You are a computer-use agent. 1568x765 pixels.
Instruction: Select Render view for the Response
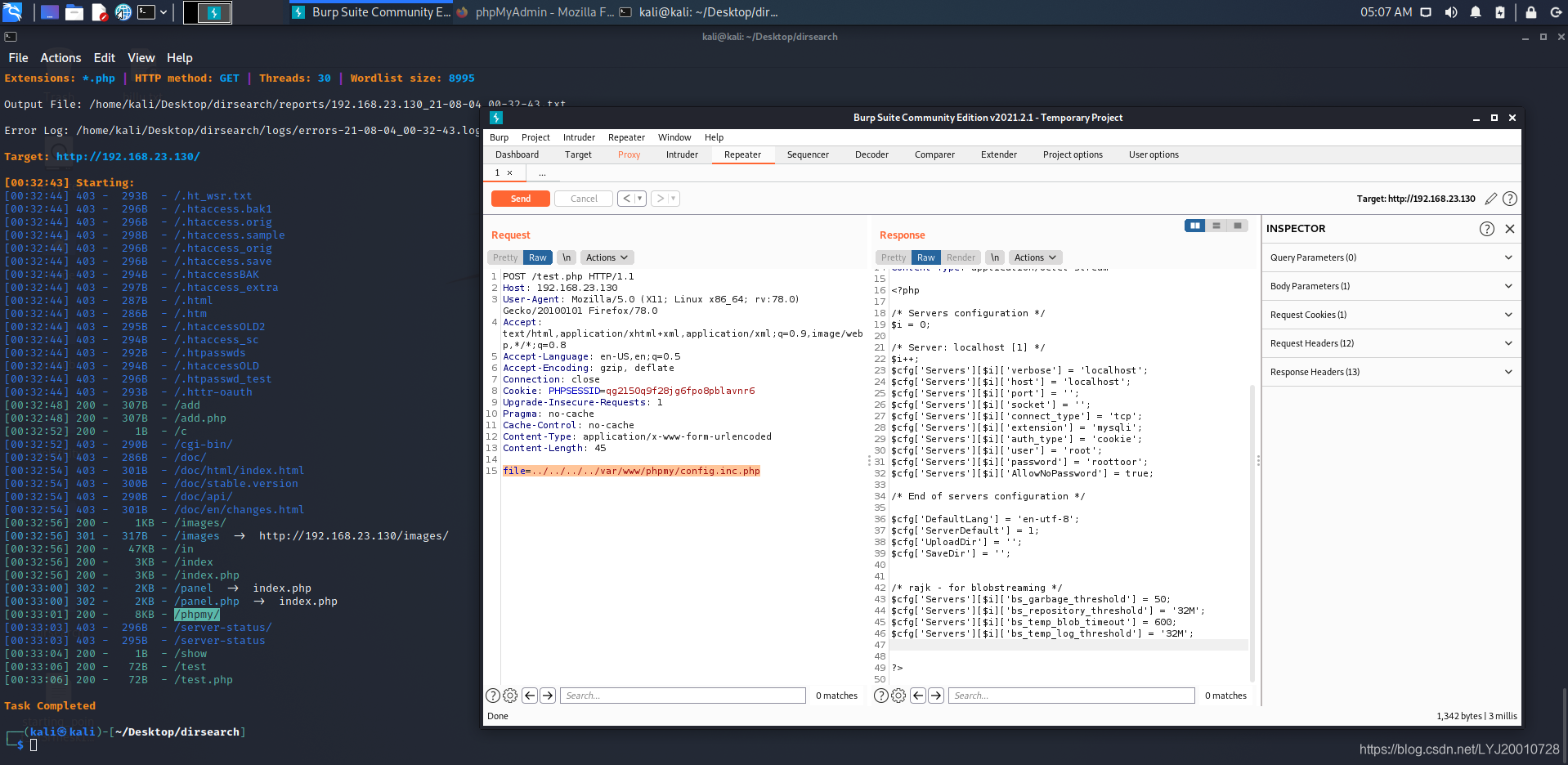pyautogui.click(x=961, y=257)
